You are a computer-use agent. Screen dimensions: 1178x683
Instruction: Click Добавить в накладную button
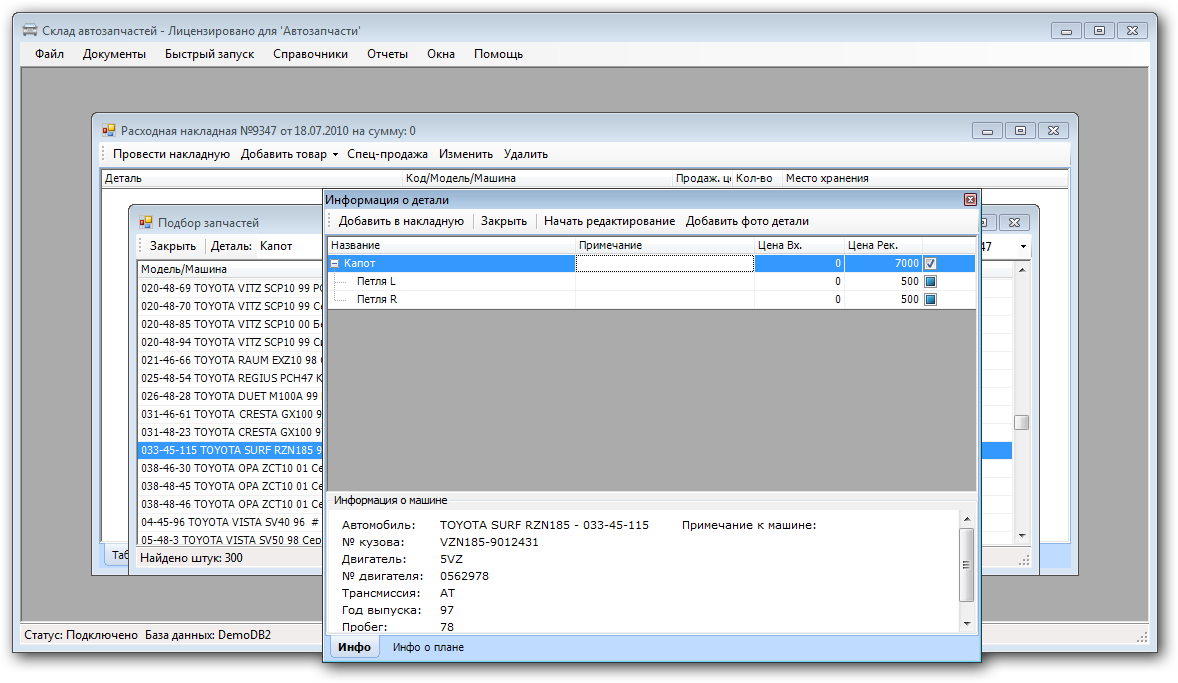click(x=400, y=221)
